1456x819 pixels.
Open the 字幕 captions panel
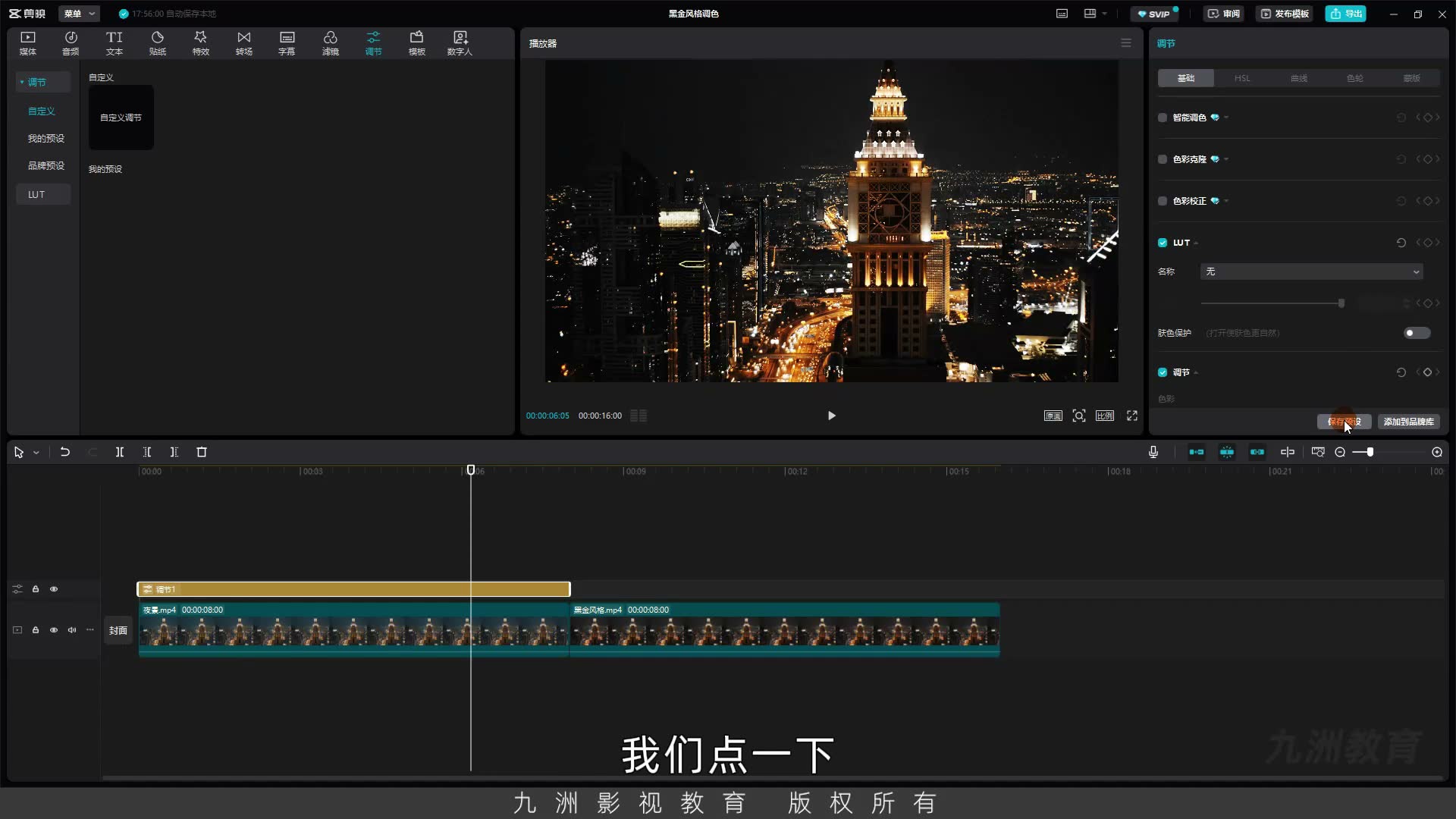[x=287, y=43]
